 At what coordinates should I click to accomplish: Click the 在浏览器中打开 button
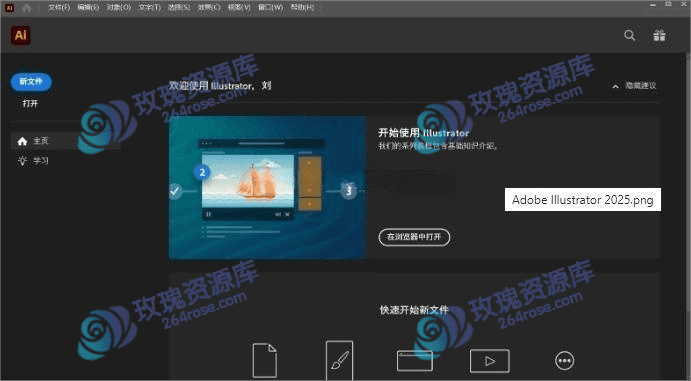tap(414, 237)
